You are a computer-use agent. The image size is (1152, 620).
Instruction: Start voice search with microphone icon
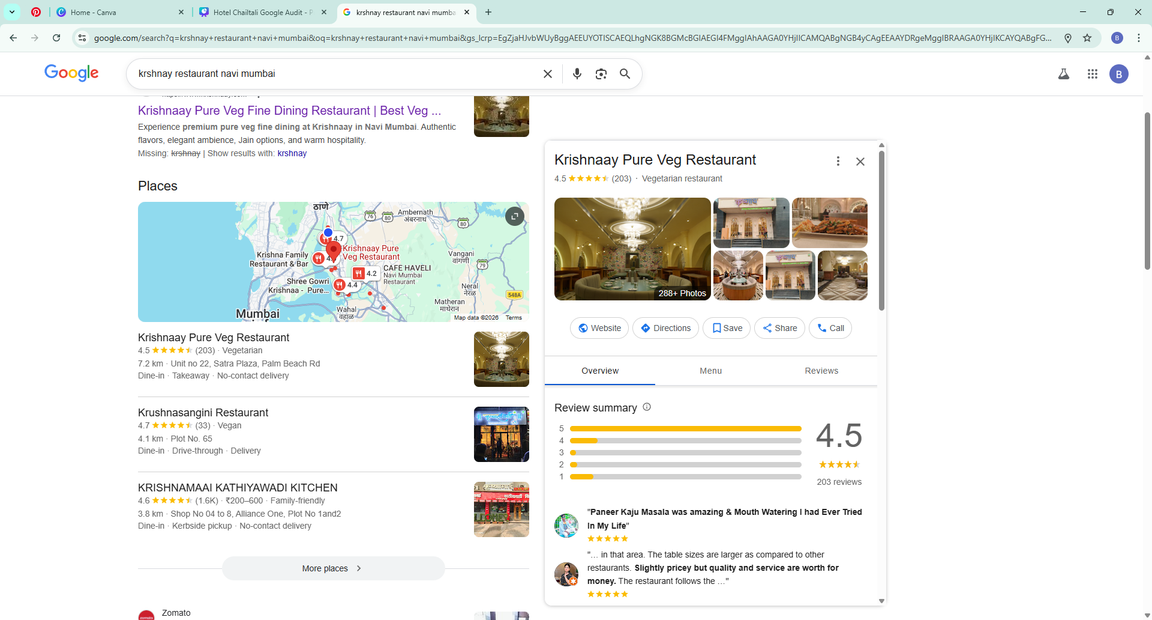click(577, 73)
